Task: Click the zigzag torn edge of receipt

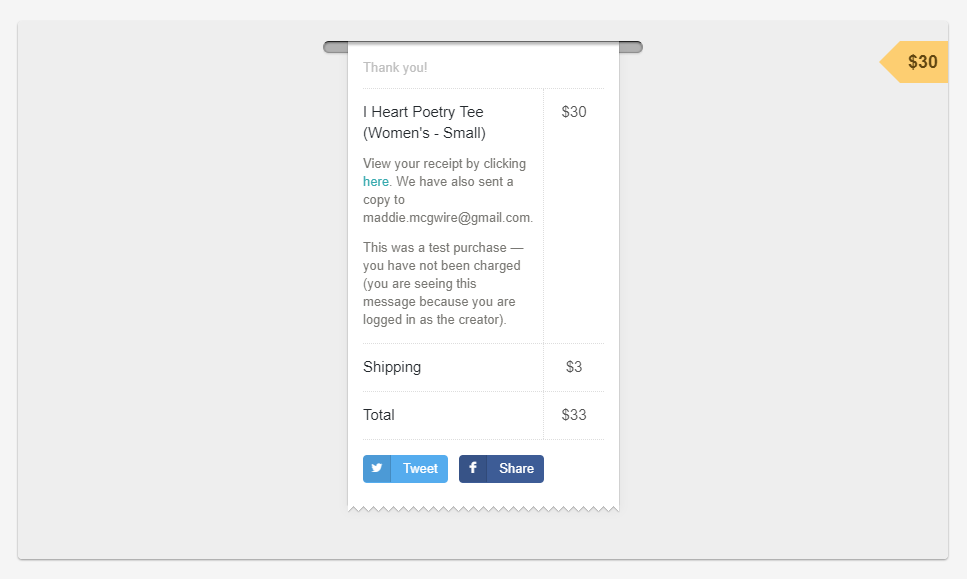Action: click(484, 508)
